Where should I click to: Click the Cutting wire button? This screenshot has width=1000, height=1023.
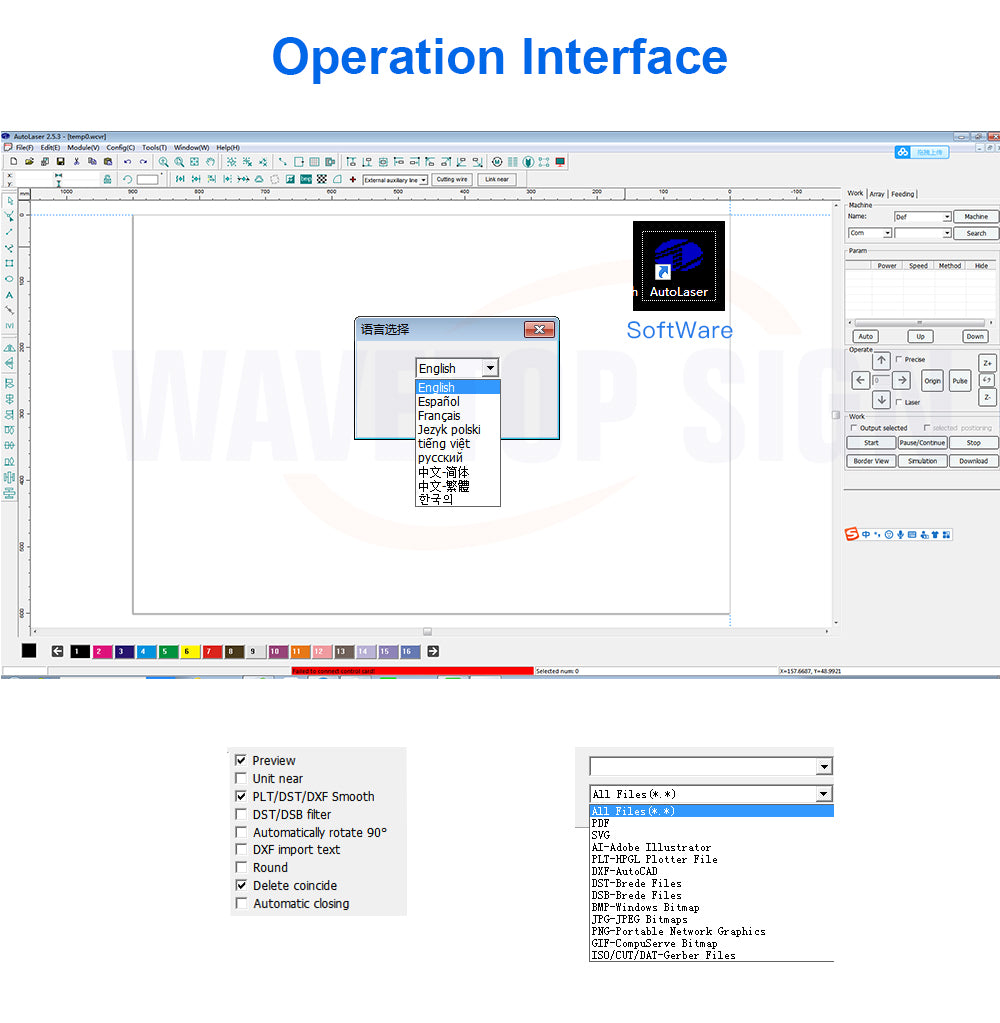click(x=451, y=179)
